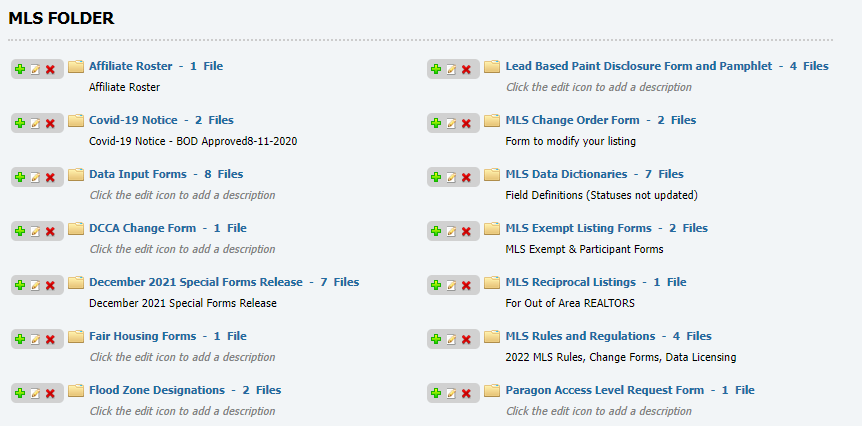
Task: Add file to MLS Exempt Listing Forms
Action: coord(436,231)
